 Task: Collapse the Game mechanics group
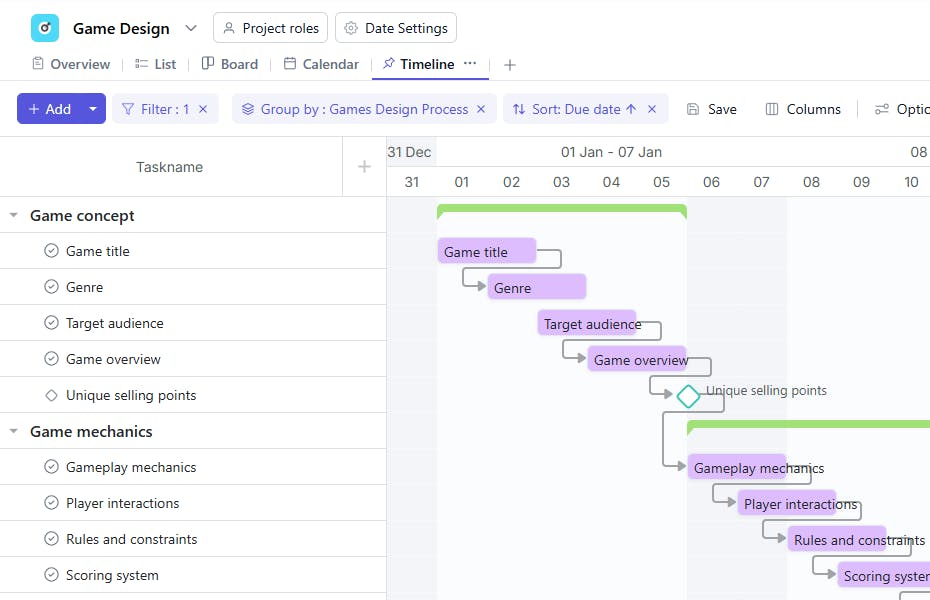click(x=14, y=431)
